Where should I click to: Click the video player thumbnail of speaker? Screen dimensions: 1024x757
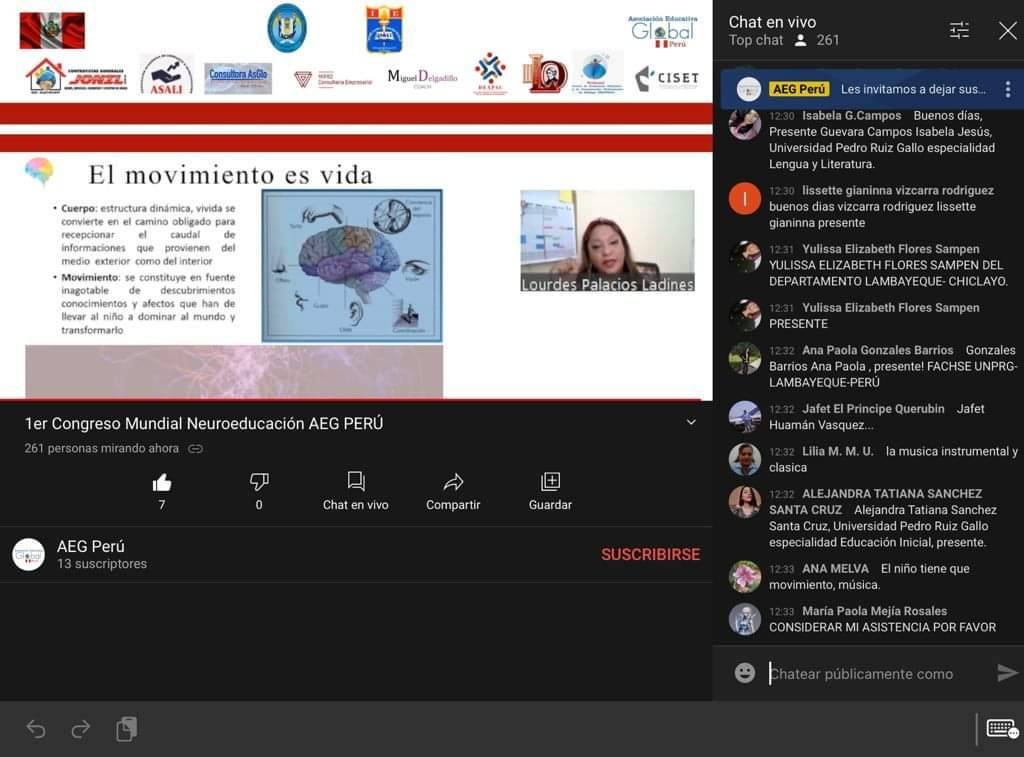pos(607,241)
